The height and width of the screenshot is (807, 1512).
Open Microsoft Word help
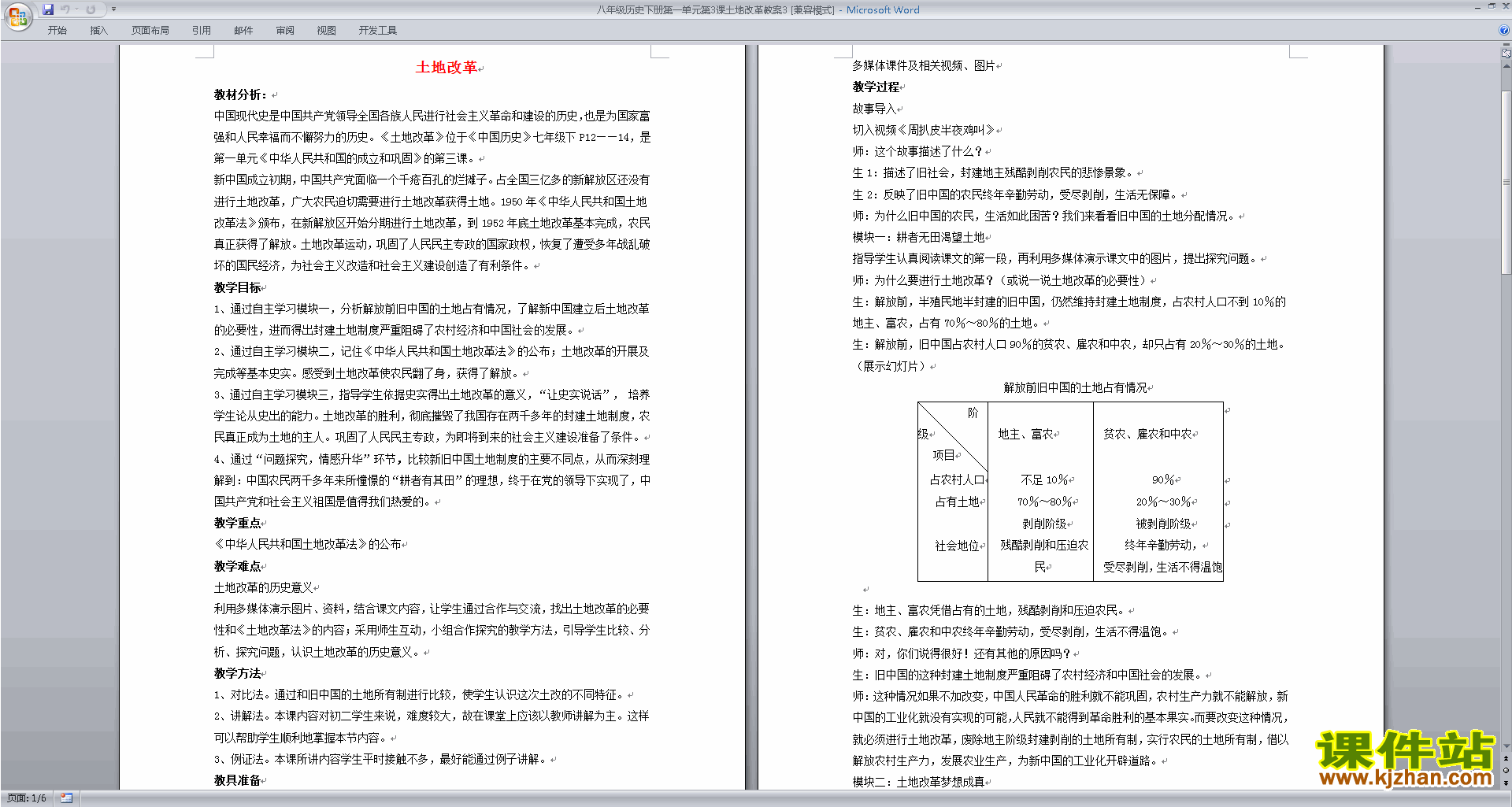click(1503, 31)
